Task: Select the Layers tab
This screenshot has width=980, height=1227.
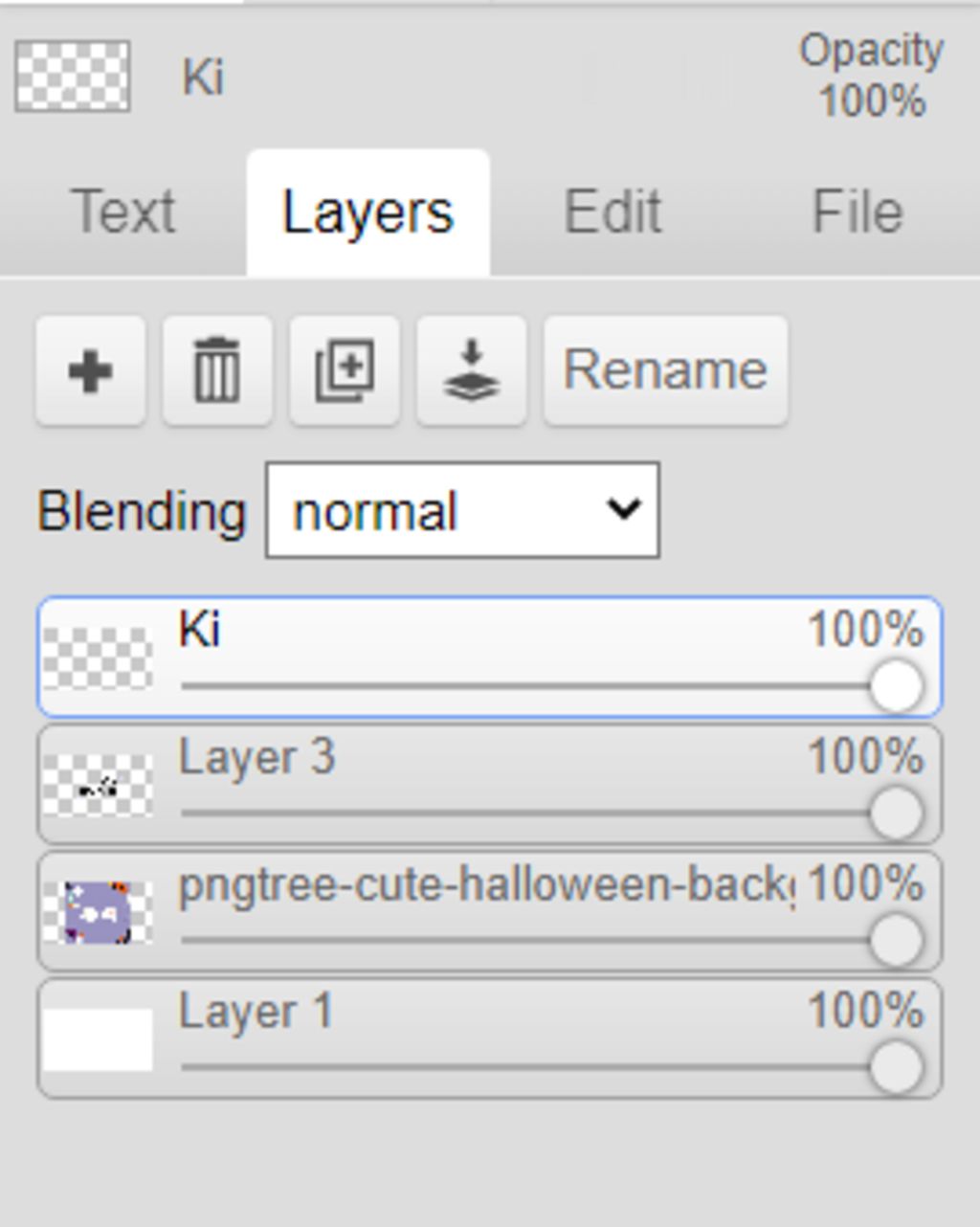Action: (367, 212)
